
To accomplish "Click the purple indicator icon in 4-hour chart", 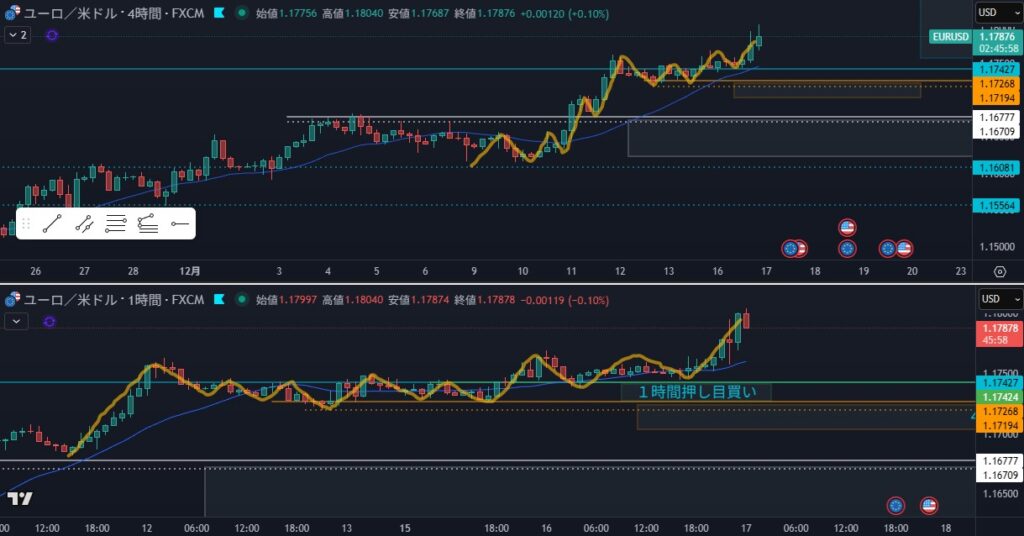I will pyautogui.click(x=52, y=35).
